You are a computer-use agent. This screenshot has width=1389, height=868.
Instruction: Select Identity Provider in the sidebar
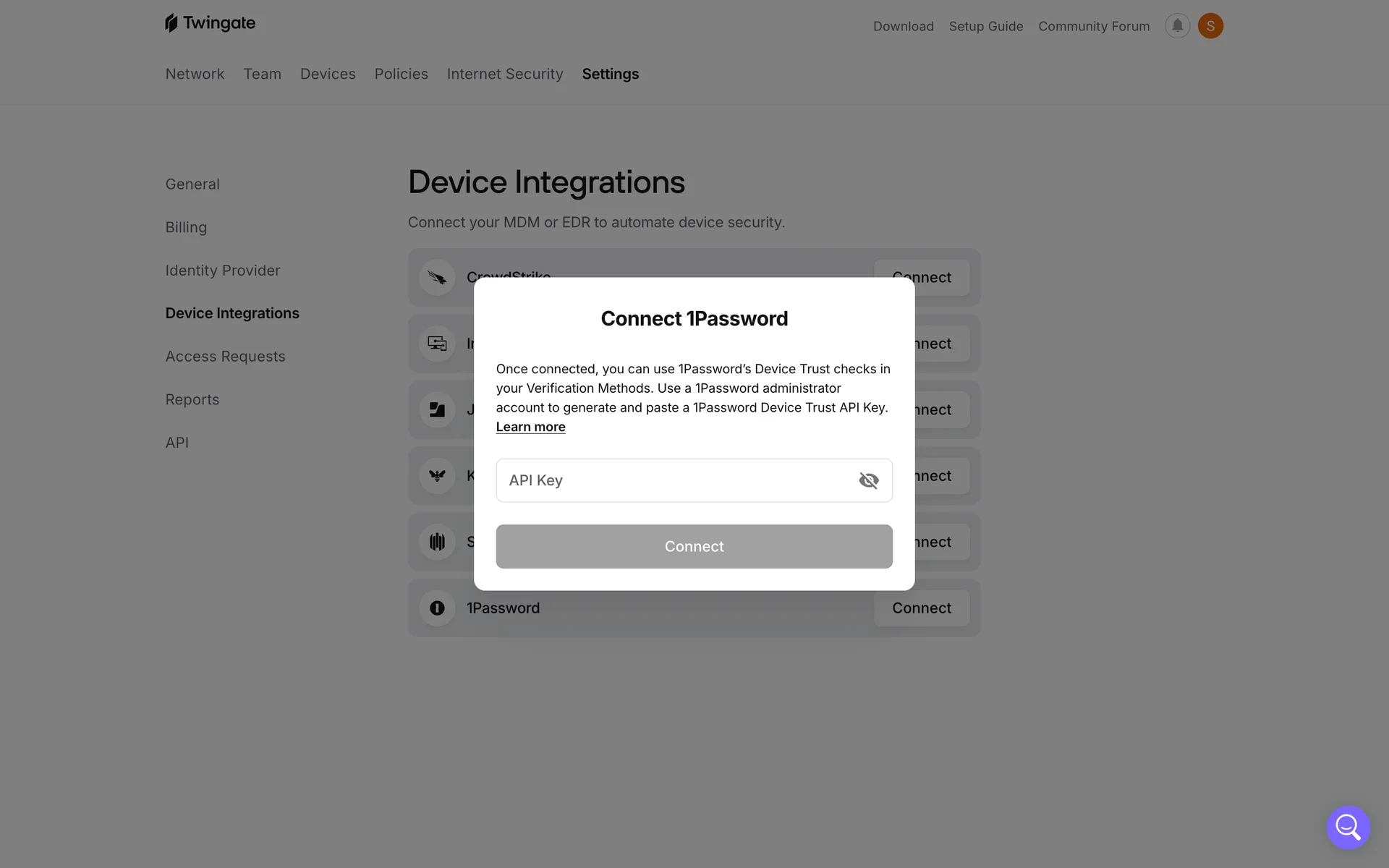[x=222, y=271]
